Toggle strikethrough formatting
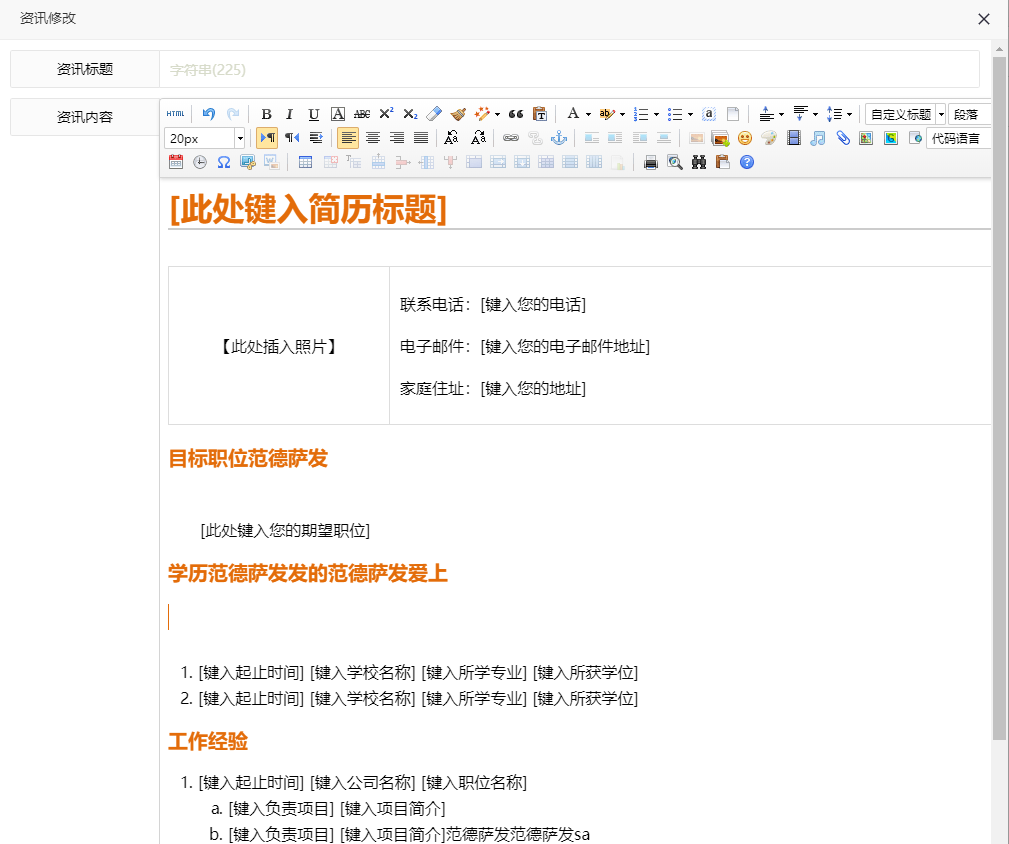This screenshot has width=1009, height=844. 362,114
